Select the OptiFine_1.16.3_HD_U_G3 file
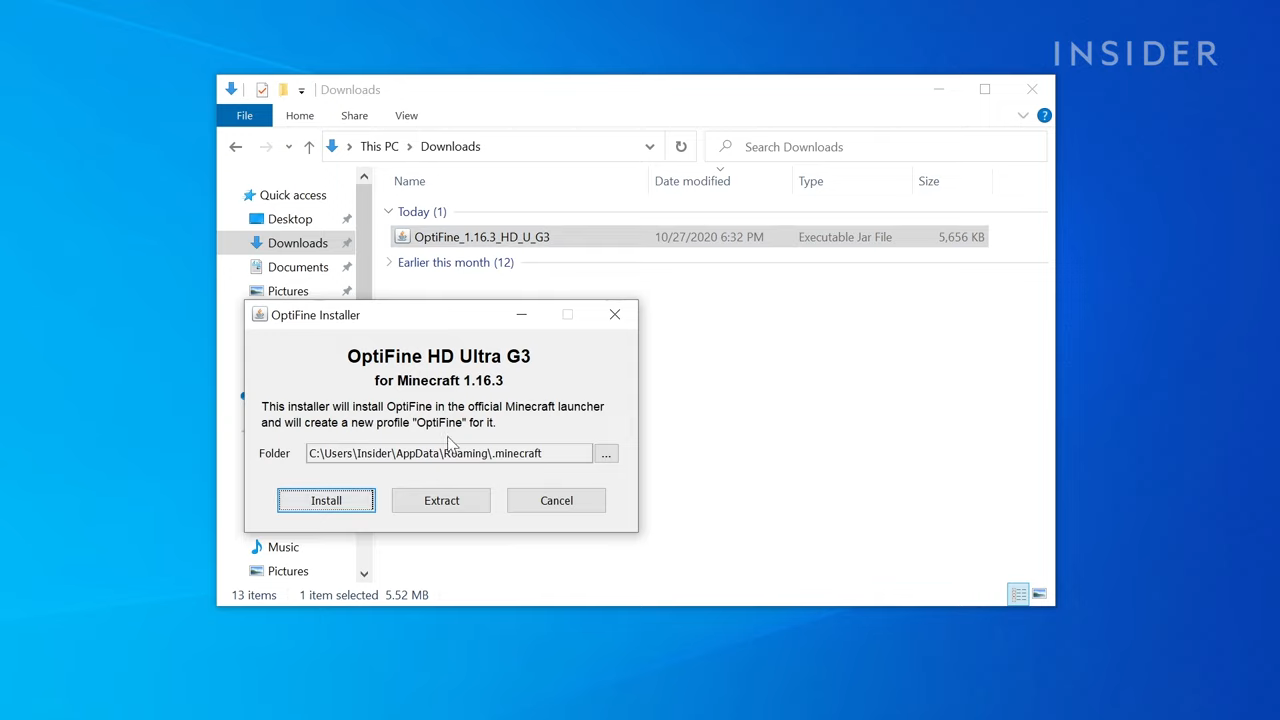 coord(481,237)
